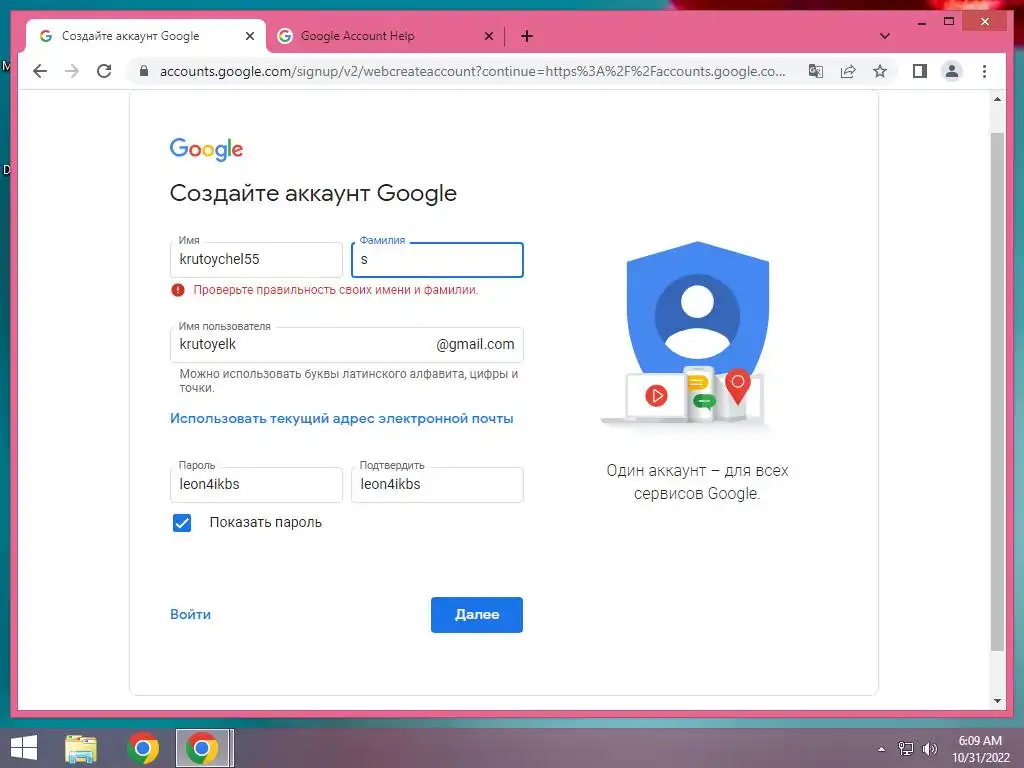Focus the Имя first name field

256,260
